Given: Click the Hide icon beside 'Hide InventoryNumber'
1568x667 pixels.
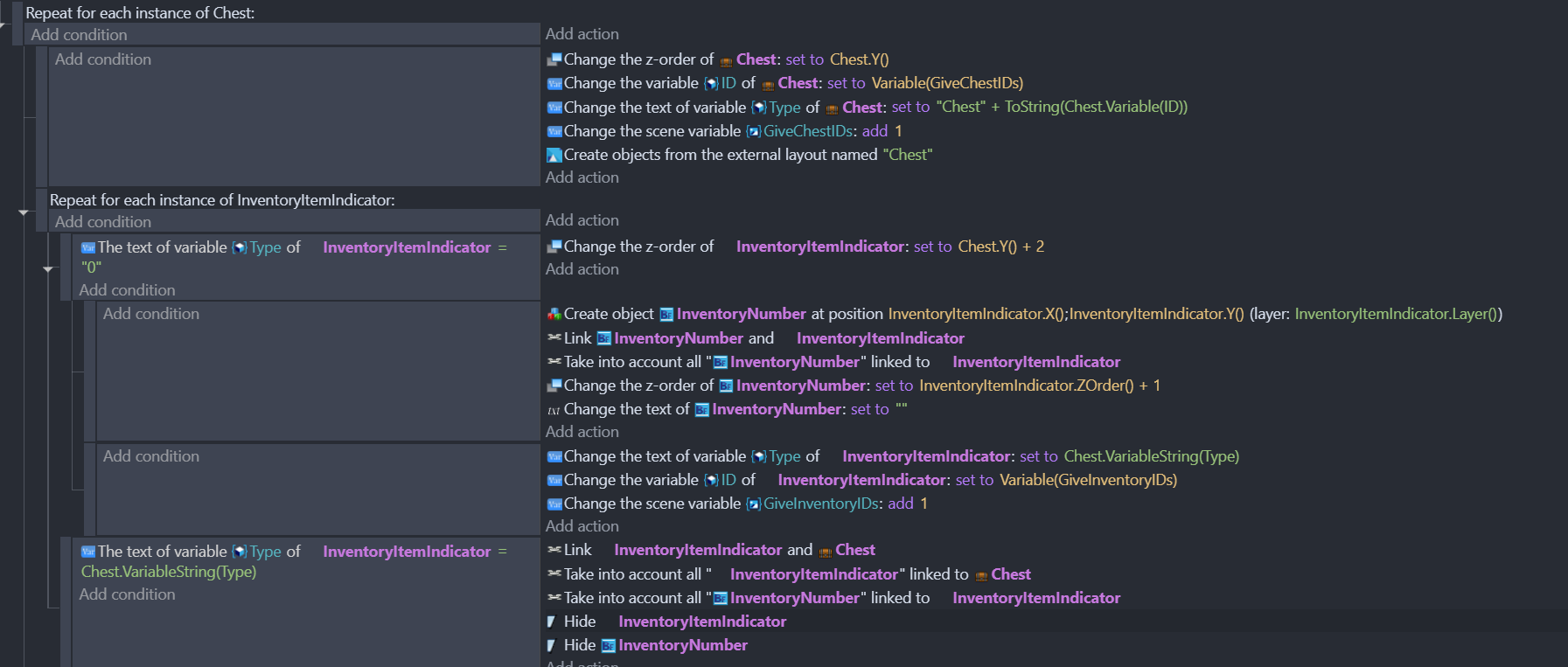Looking at the screenshot, I should coord(552,645).
